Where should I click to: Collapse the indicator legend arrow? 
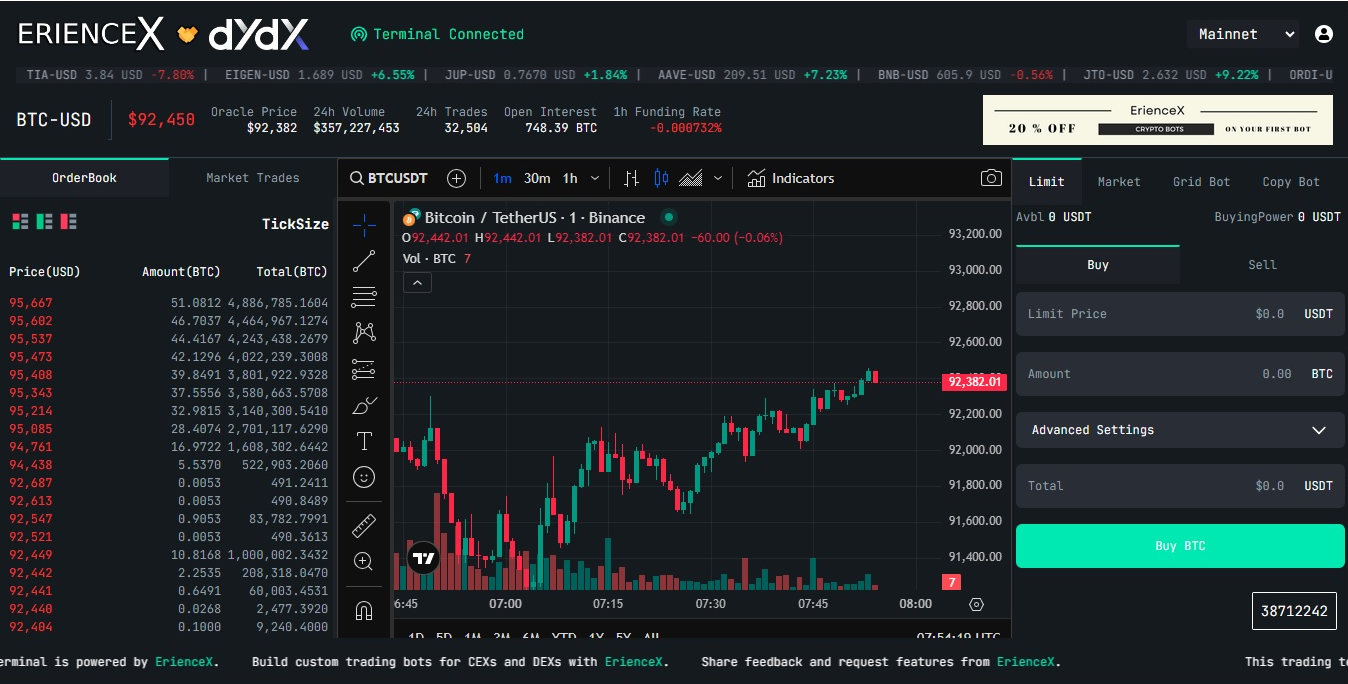(417, 283)
